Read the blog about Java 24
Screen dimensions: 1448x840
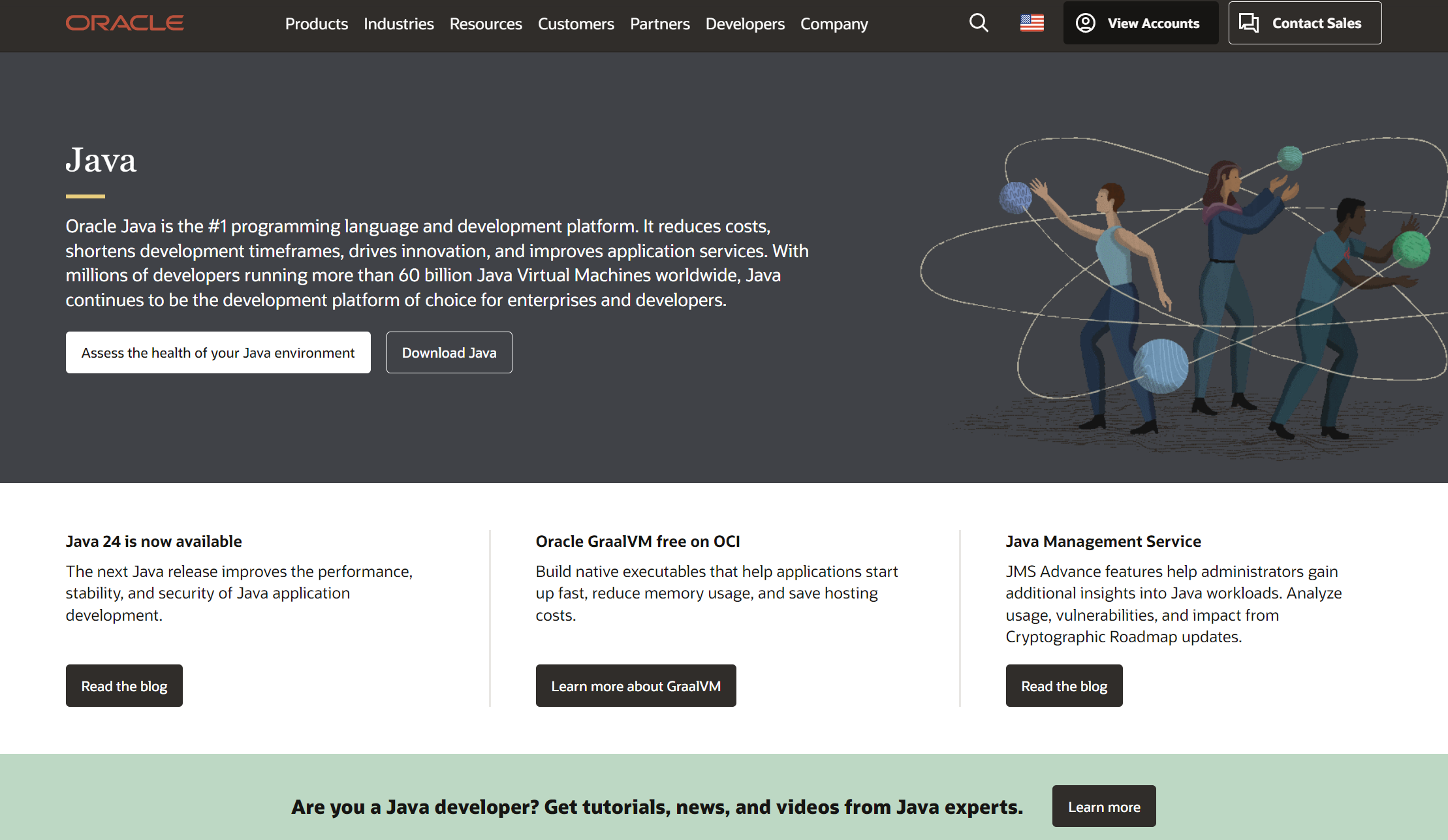[x=124, y=686]
